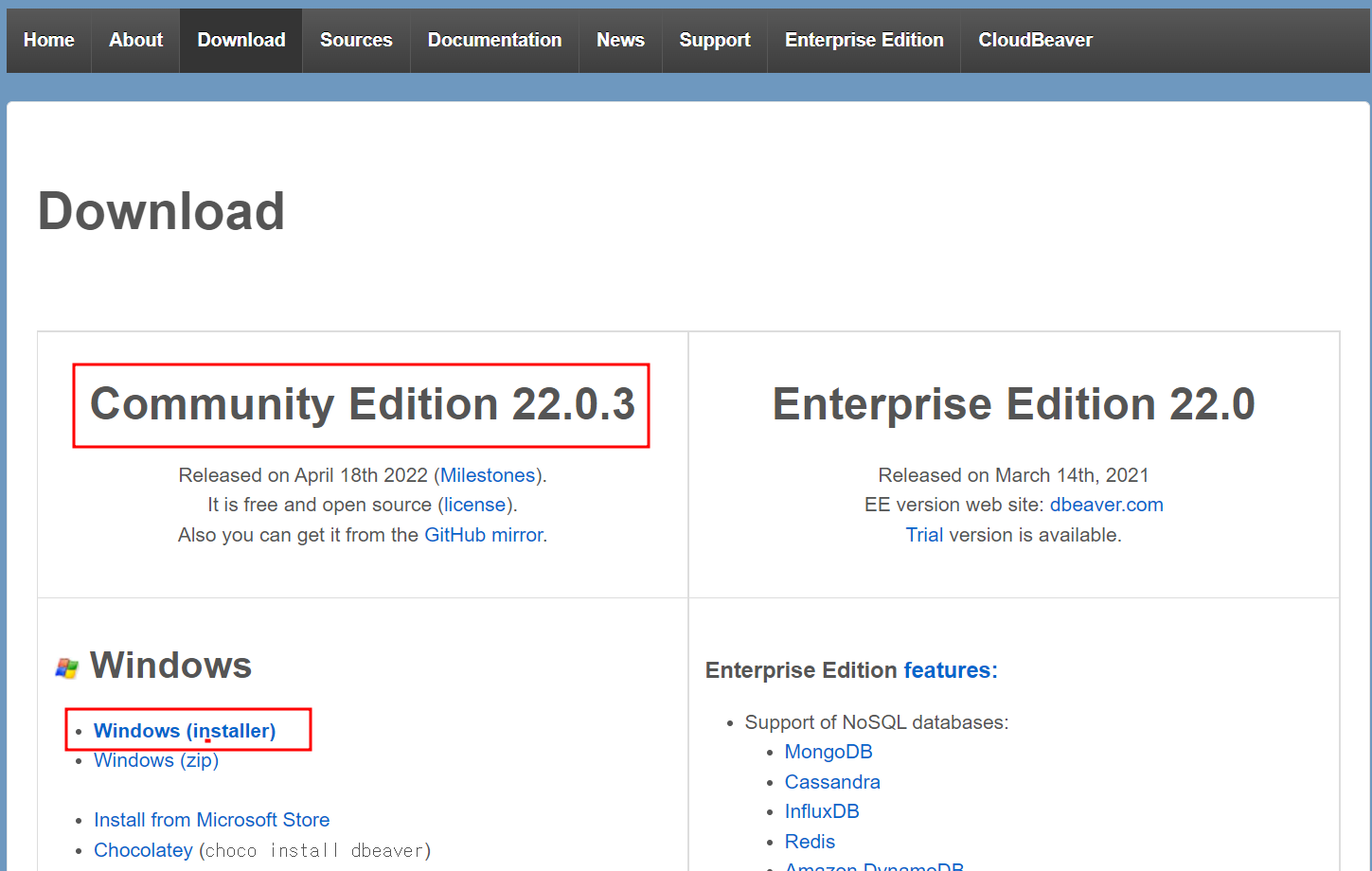The width and height of the screenshot is (1372, 871).
Task: Click the Enterprise Edition 22.0 heading
Action: coord(1013,404)
